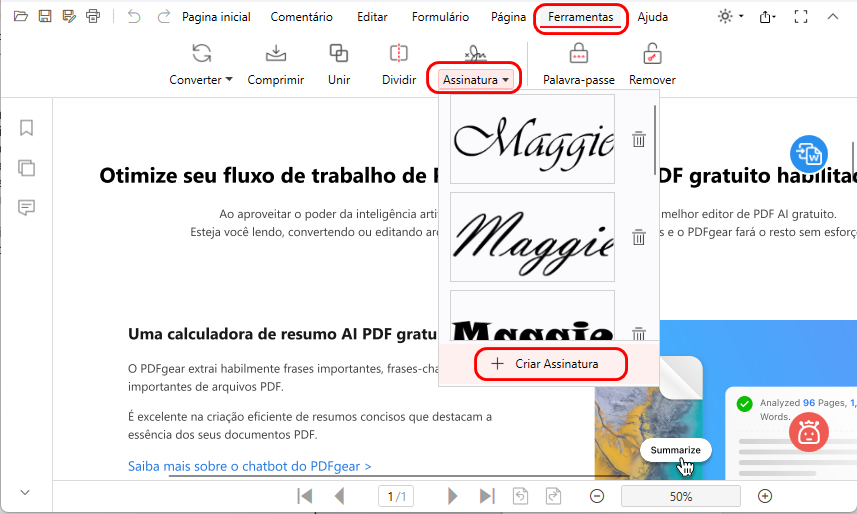Open the Bookmarks sidebar panel
This screenshot has width=857, height=514.
pyautogui.click(x=26, y=128)
